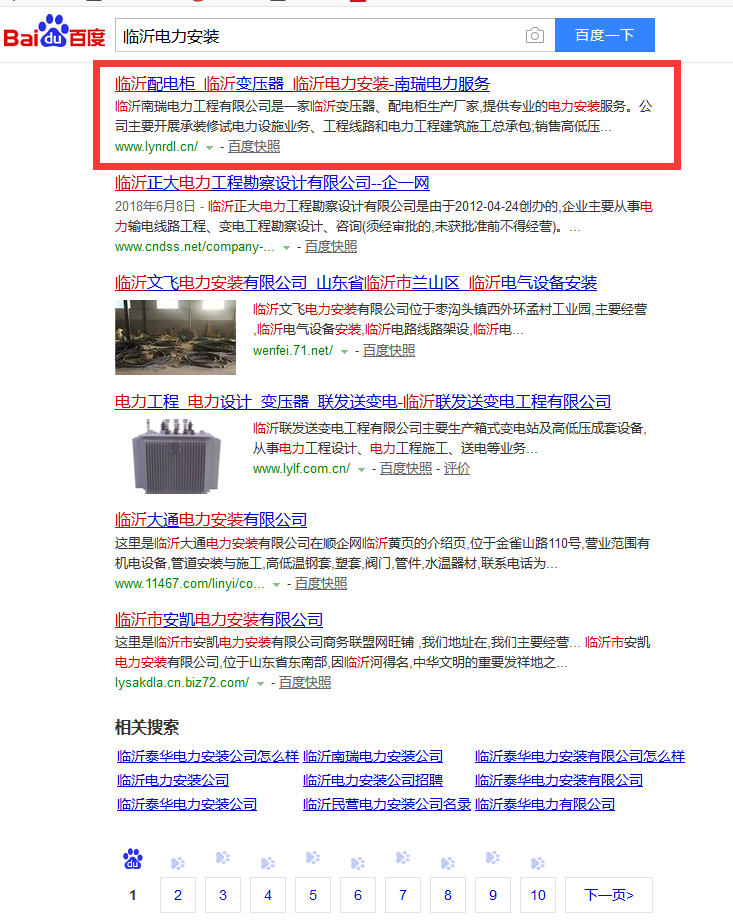This screenshot has width=733, height=920.
Task: Click the paw icon above page 5
Action: tap(313, 859)
